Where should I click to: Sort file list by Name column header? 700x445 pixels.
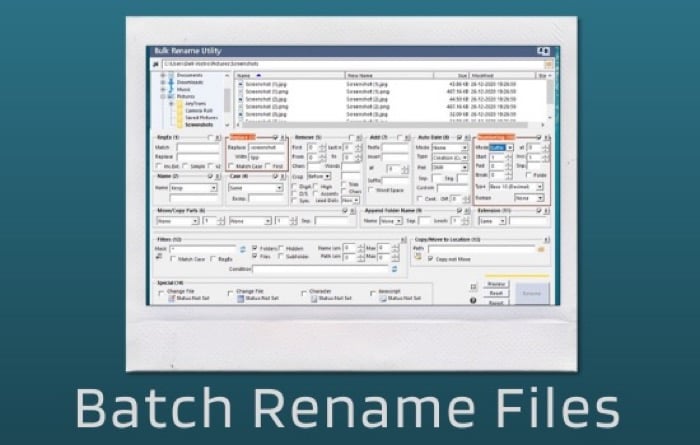point(289,76)
